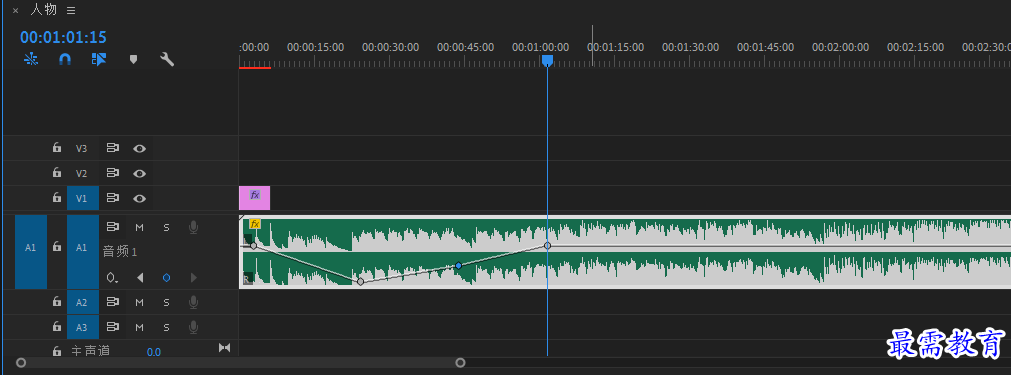Screen dimensions: 1011x375
Task: Select the lowest volume keyframe on audio clip
Action: click(x=360, y=282)
